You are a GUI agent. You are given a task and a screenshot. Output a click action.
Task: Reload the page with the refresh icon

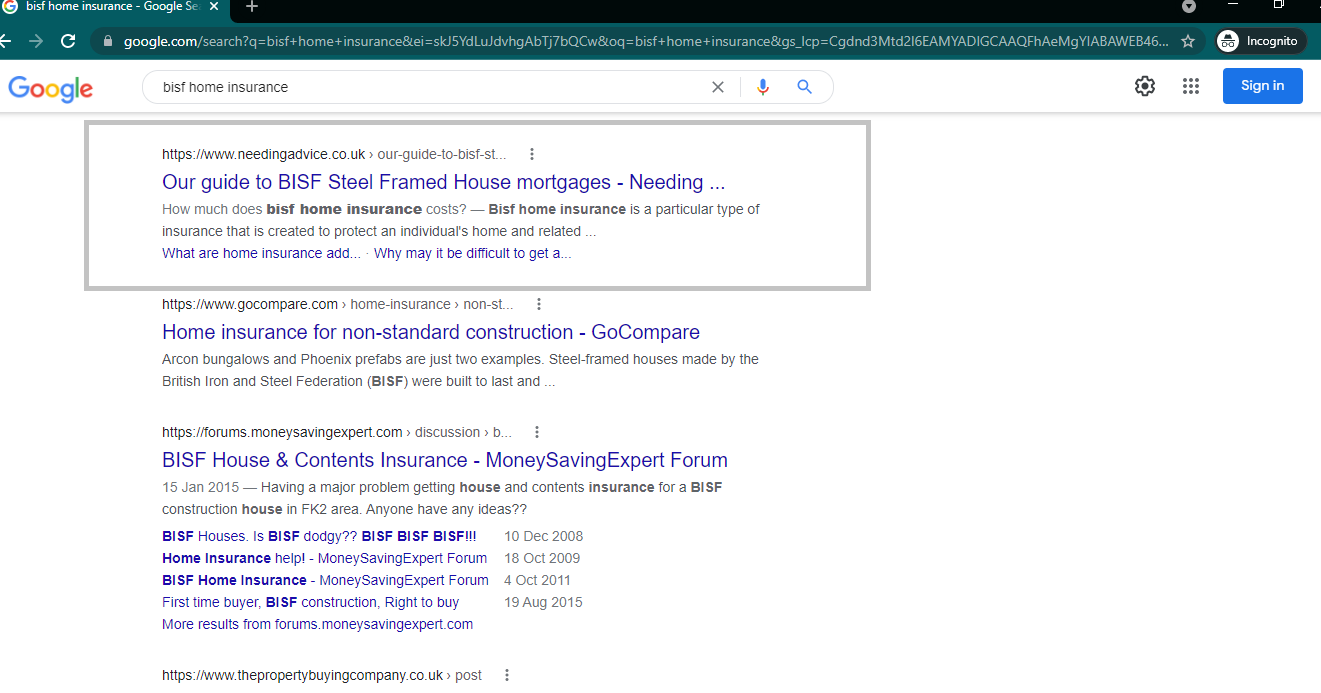click(68, 41)
